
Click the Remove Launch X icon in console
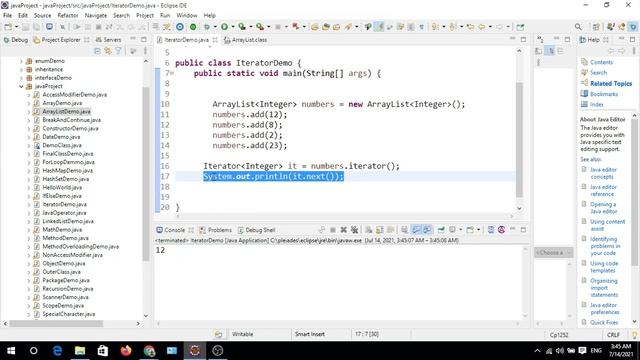coord(343,230)
